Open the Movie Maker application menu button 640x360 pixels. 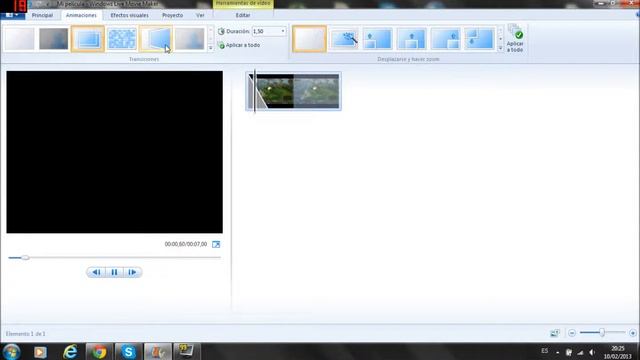tap(12, 15)
